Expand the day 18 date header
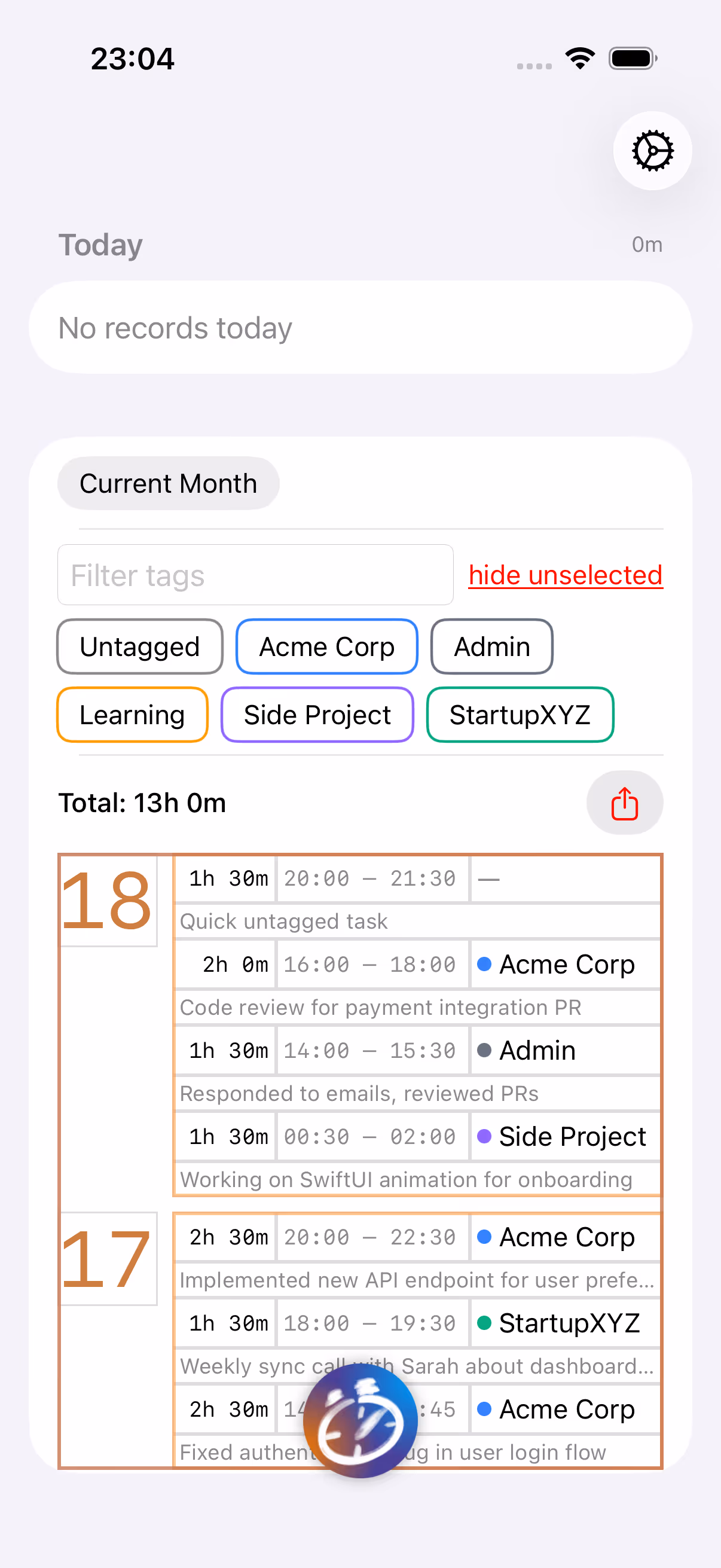The image size is (721, 1568). pyautogui.click(x=107, y=900)
